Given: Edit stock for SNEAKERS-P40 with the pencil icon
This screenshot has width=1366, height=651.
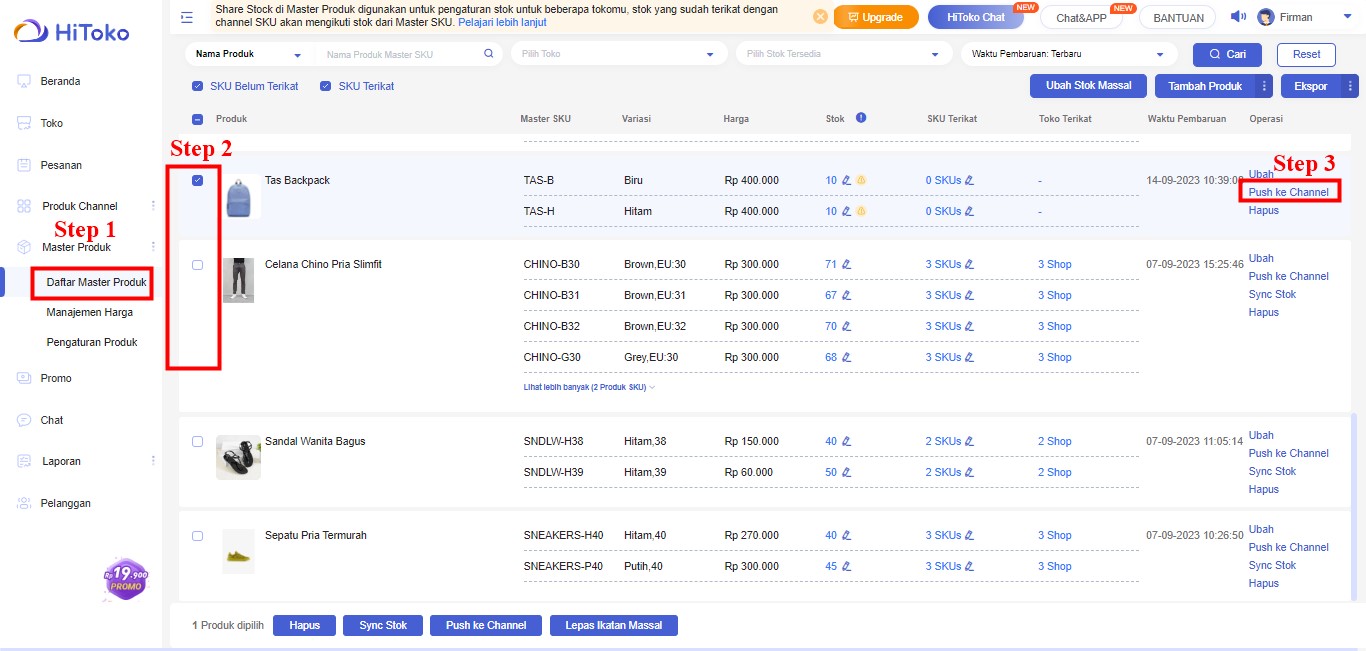Looking at the screenshot, I should tap(846, 567).
